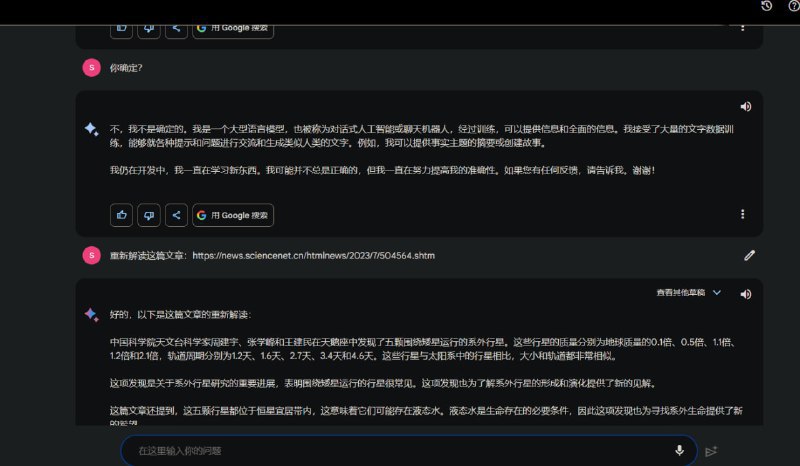Thumbs up the topmost partially visible response

click(122, 28)
